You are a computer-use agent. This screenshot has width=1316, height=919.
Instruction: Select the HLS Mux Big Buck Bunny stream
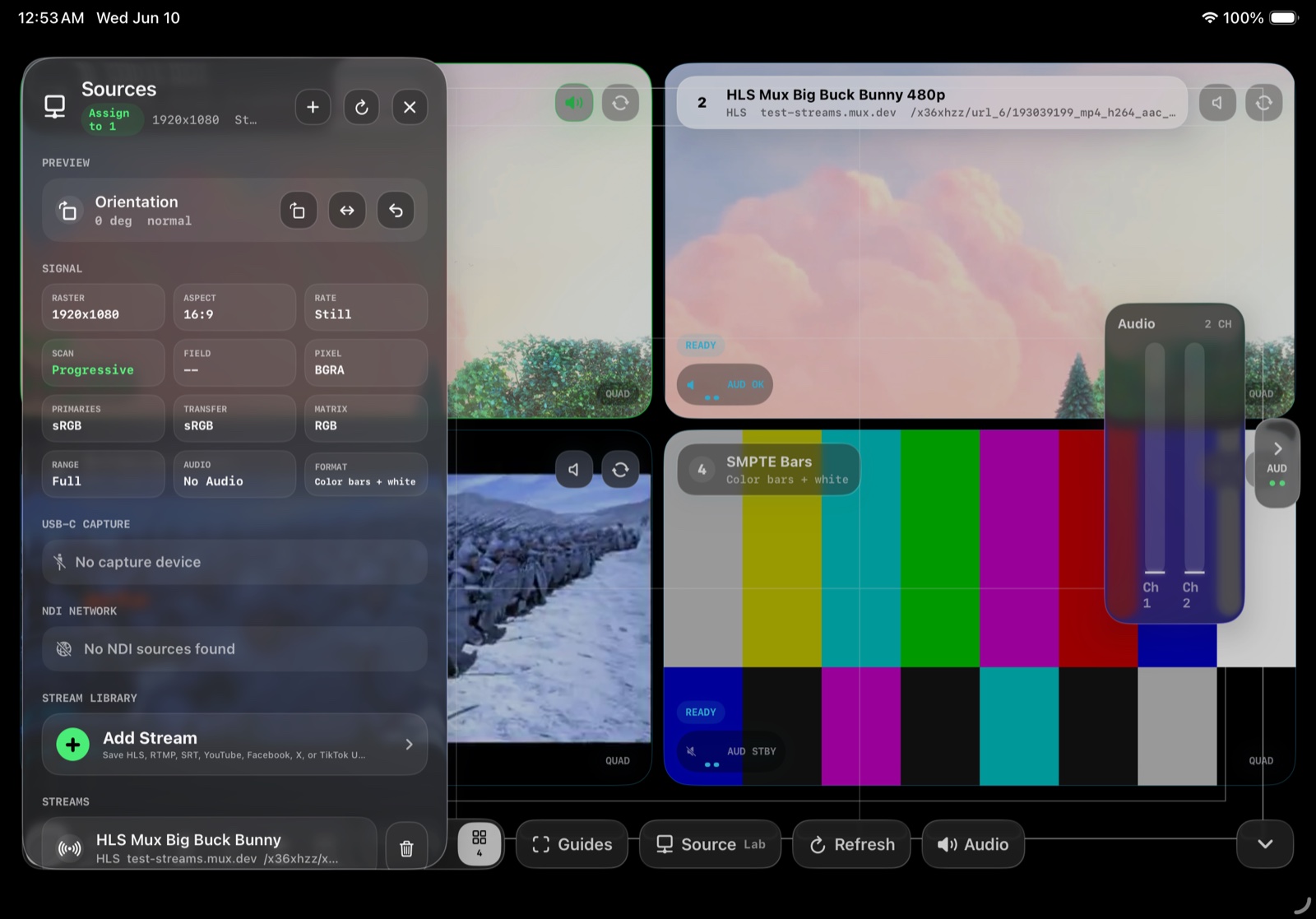[210, 845]
